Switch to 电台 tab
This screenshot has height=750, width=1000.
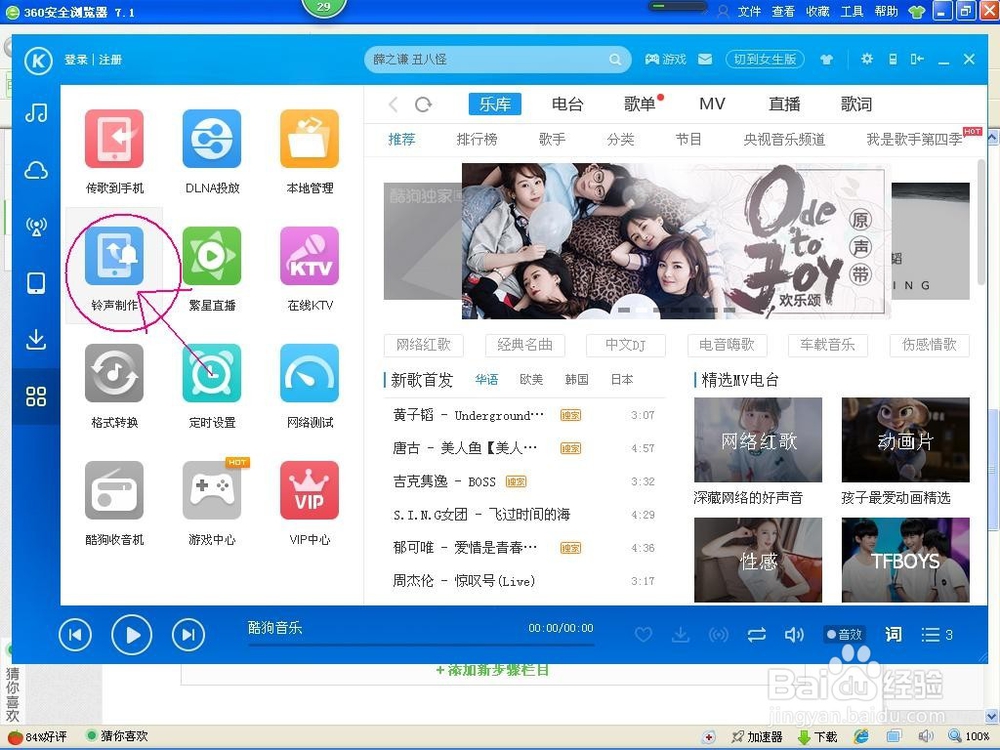(567, 104)
